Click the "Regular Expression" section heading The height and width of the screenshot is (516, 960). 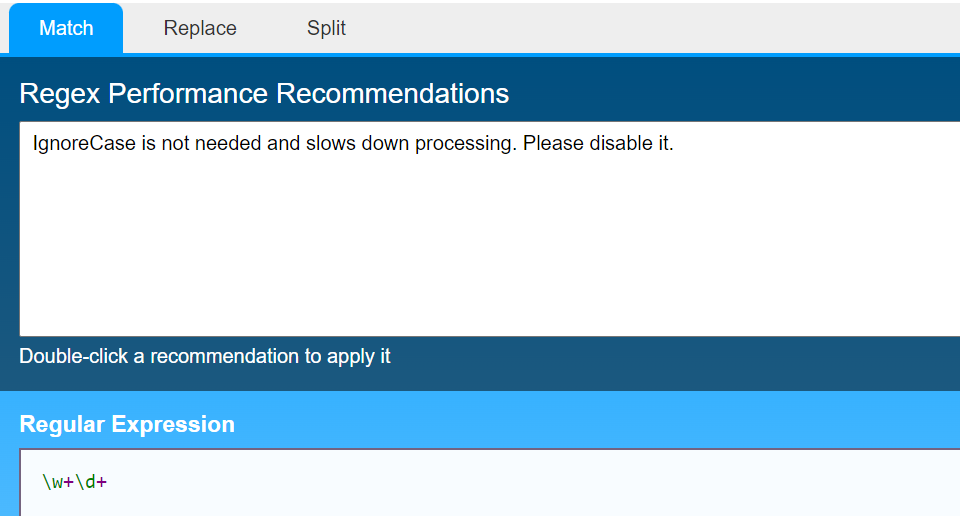[127, 424]
